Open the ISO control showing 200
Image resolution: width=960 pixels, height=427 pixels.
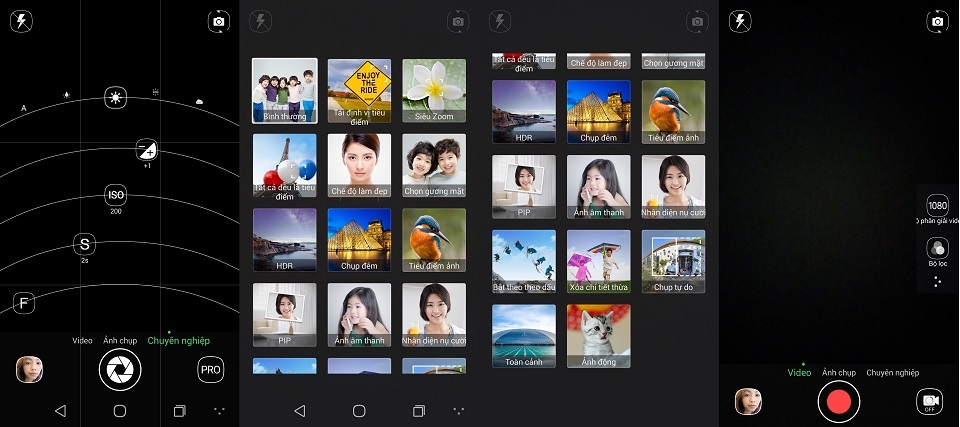[116, 195]
